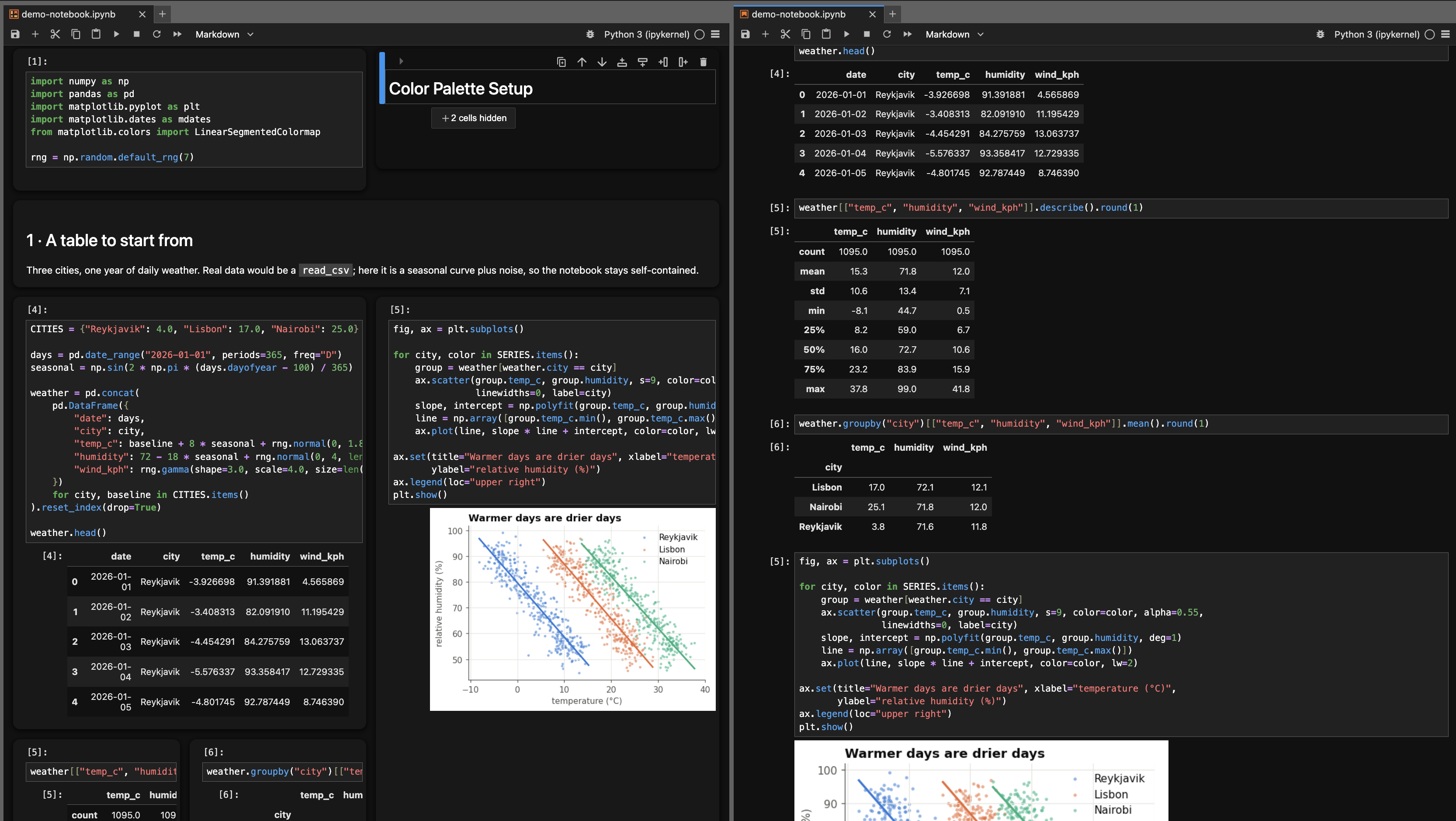Restart the kernel in the left pane toolbar
Image resolution: width=1456 pixels, height=821 pixels.
157,34
